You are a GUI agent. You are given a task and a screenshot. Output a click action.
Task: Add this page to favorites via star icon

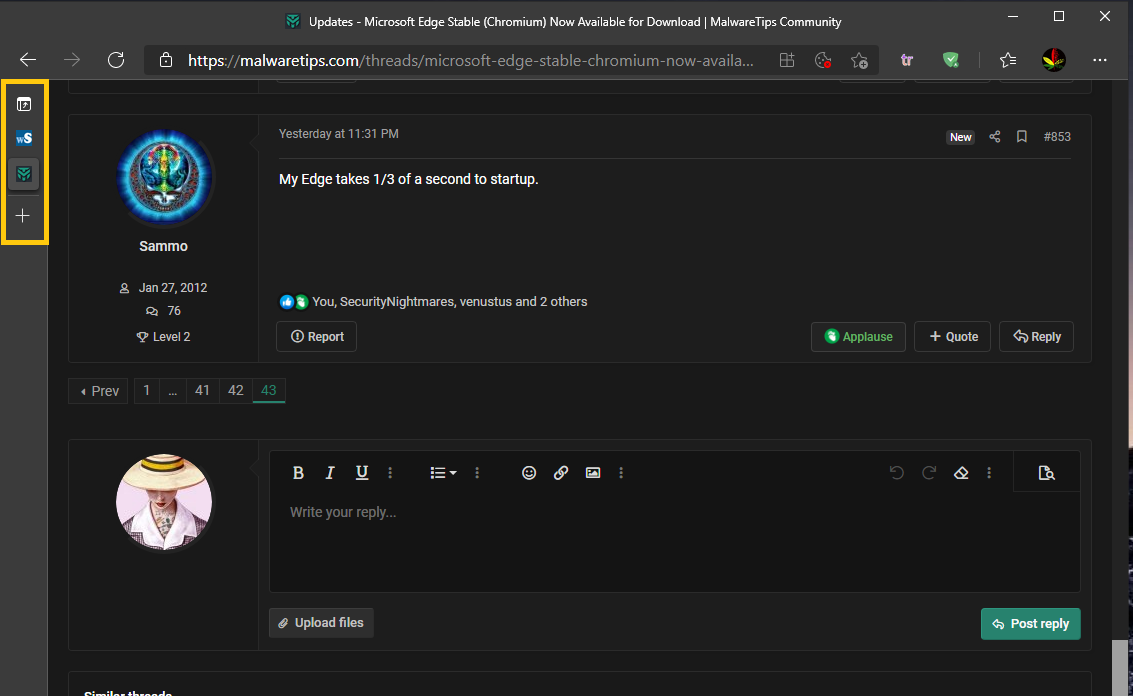(859, 60)
